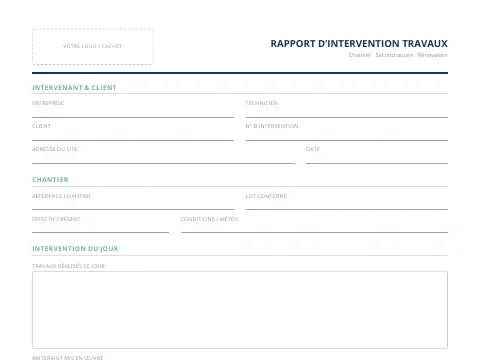Click the Référence chantier field
This screenshot has height=360, width=480.
coord(133,204)
